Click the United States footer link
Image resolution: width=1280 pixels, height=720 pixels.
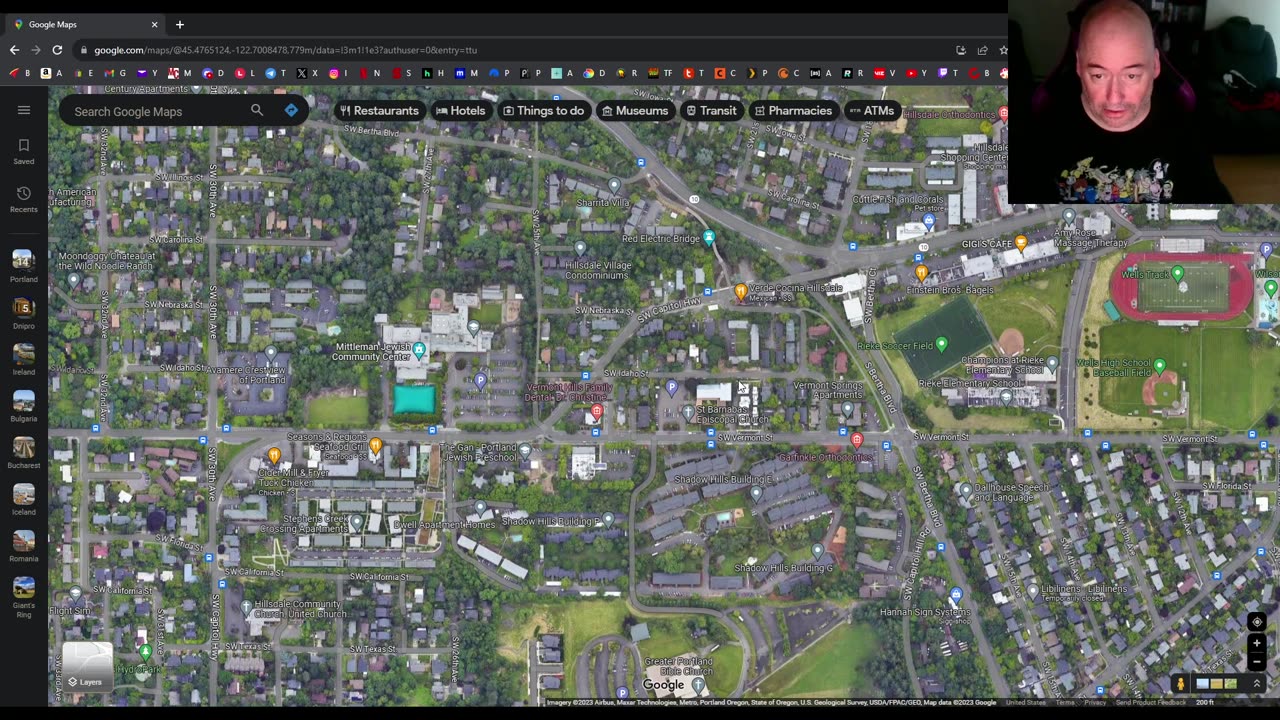pyautogui.click(x=1025, y=702)
